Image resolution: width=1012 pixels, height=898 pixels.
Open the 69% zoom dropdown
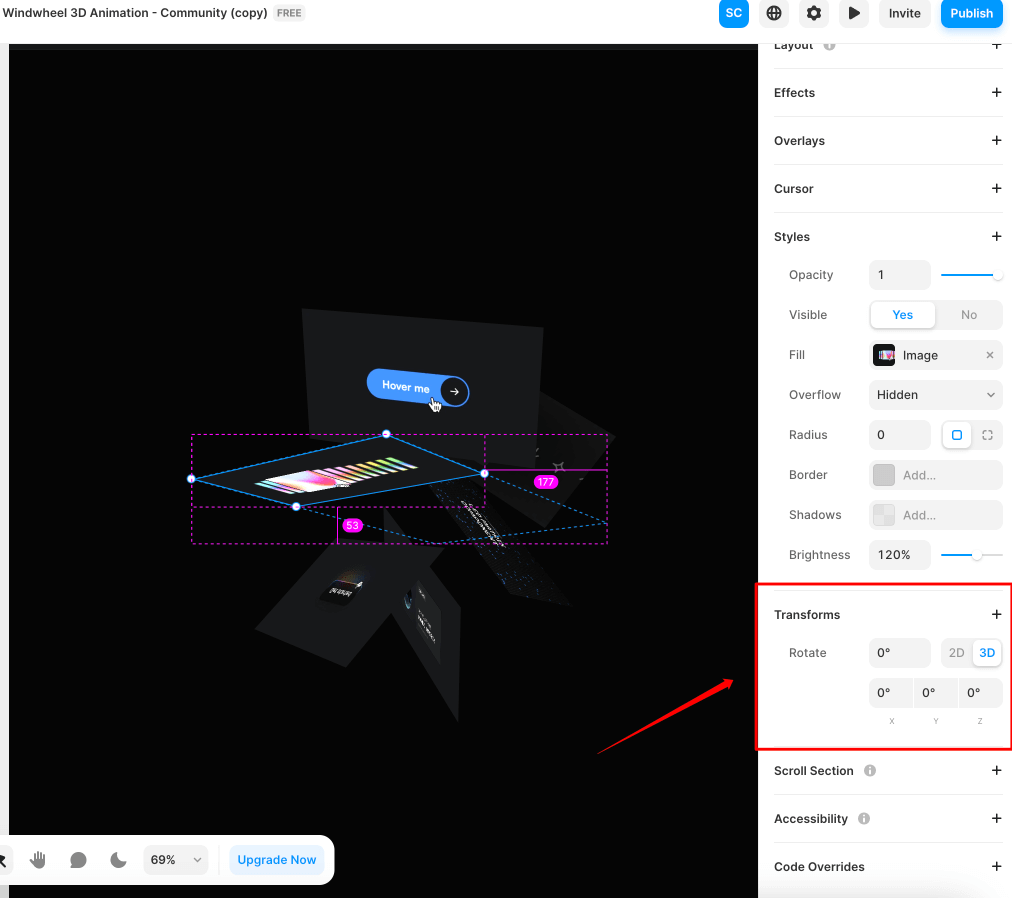coord(177,860)
